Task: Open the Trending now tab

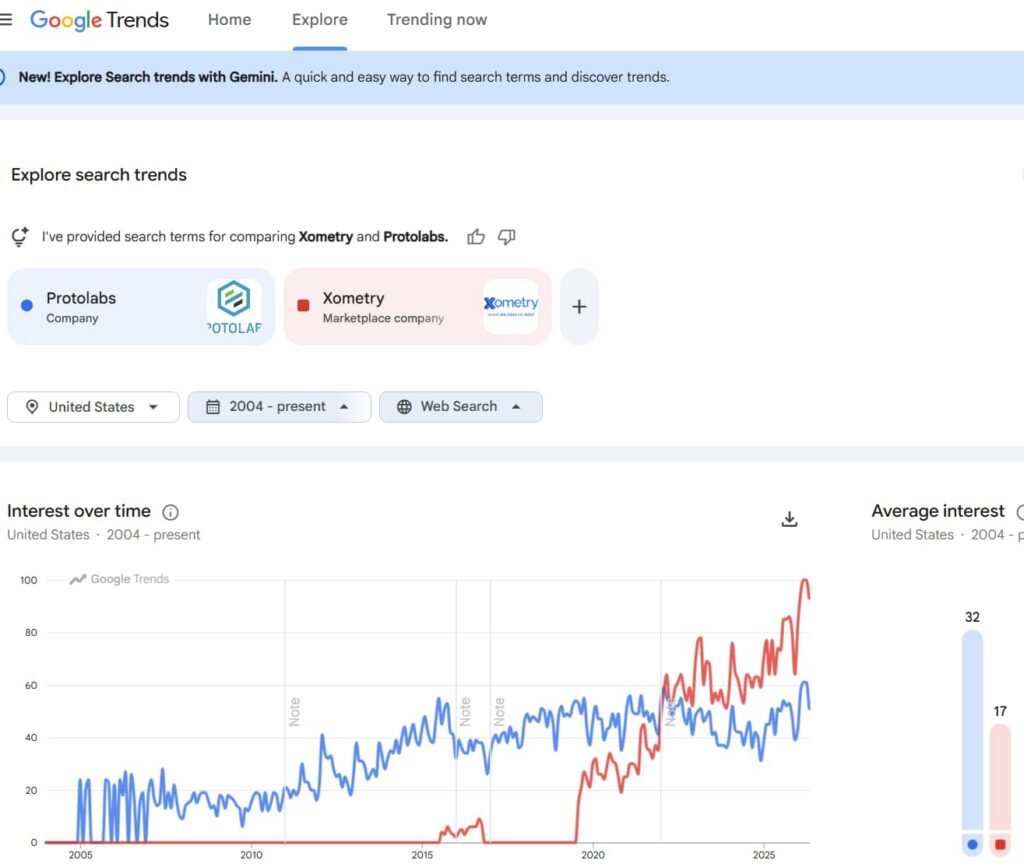Action: click(437, 20)
